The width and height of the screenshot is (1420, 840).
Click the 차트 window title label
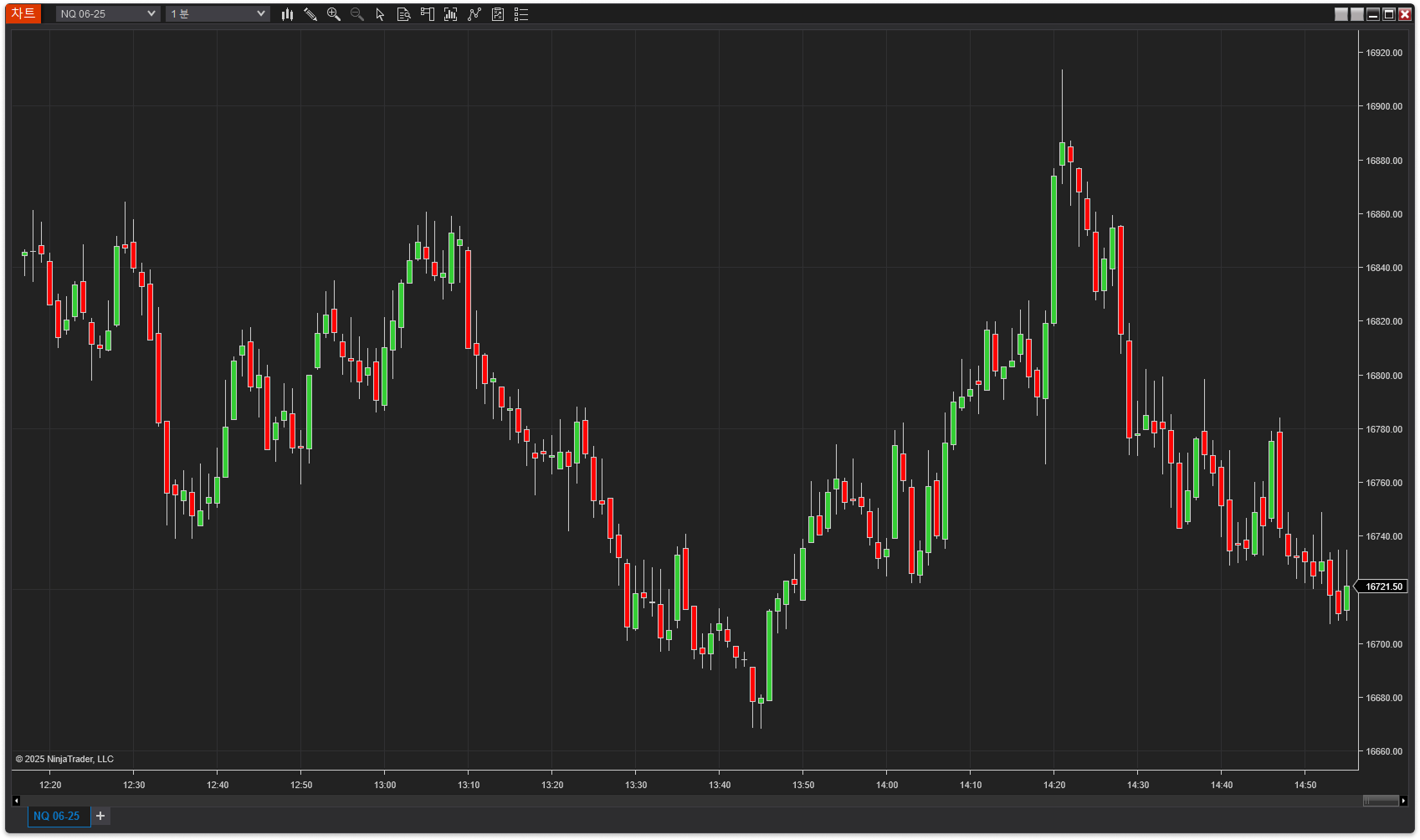point(23,13)
